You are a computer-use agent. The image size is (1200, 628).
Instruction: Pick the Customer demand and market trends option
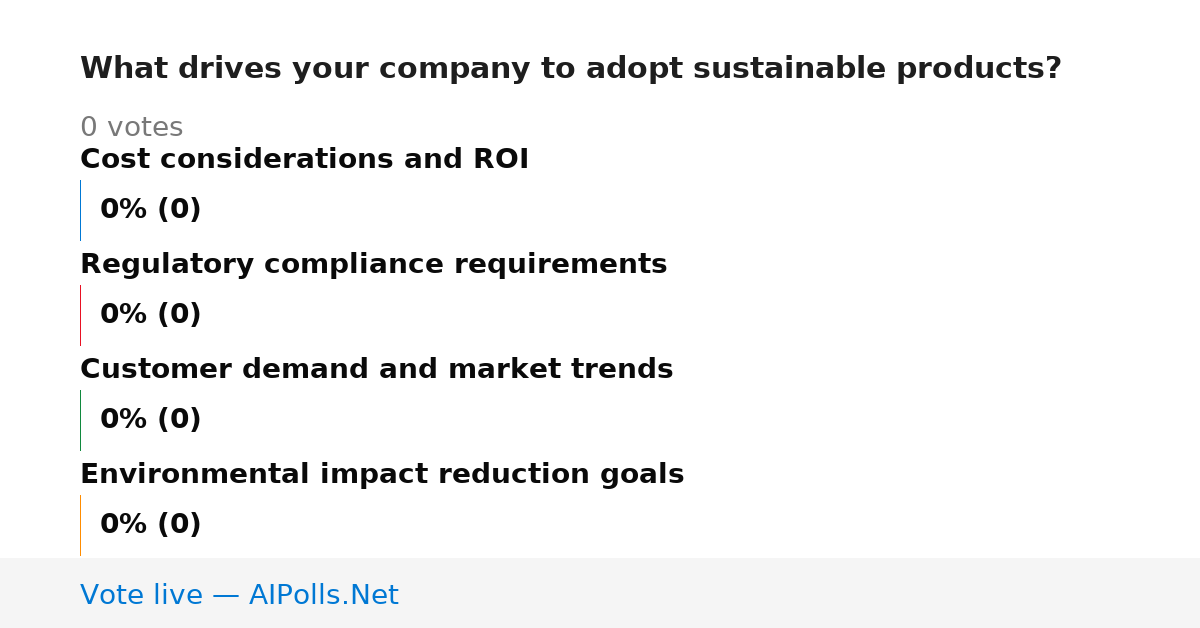pyautogui.click(x=376, y=370)
